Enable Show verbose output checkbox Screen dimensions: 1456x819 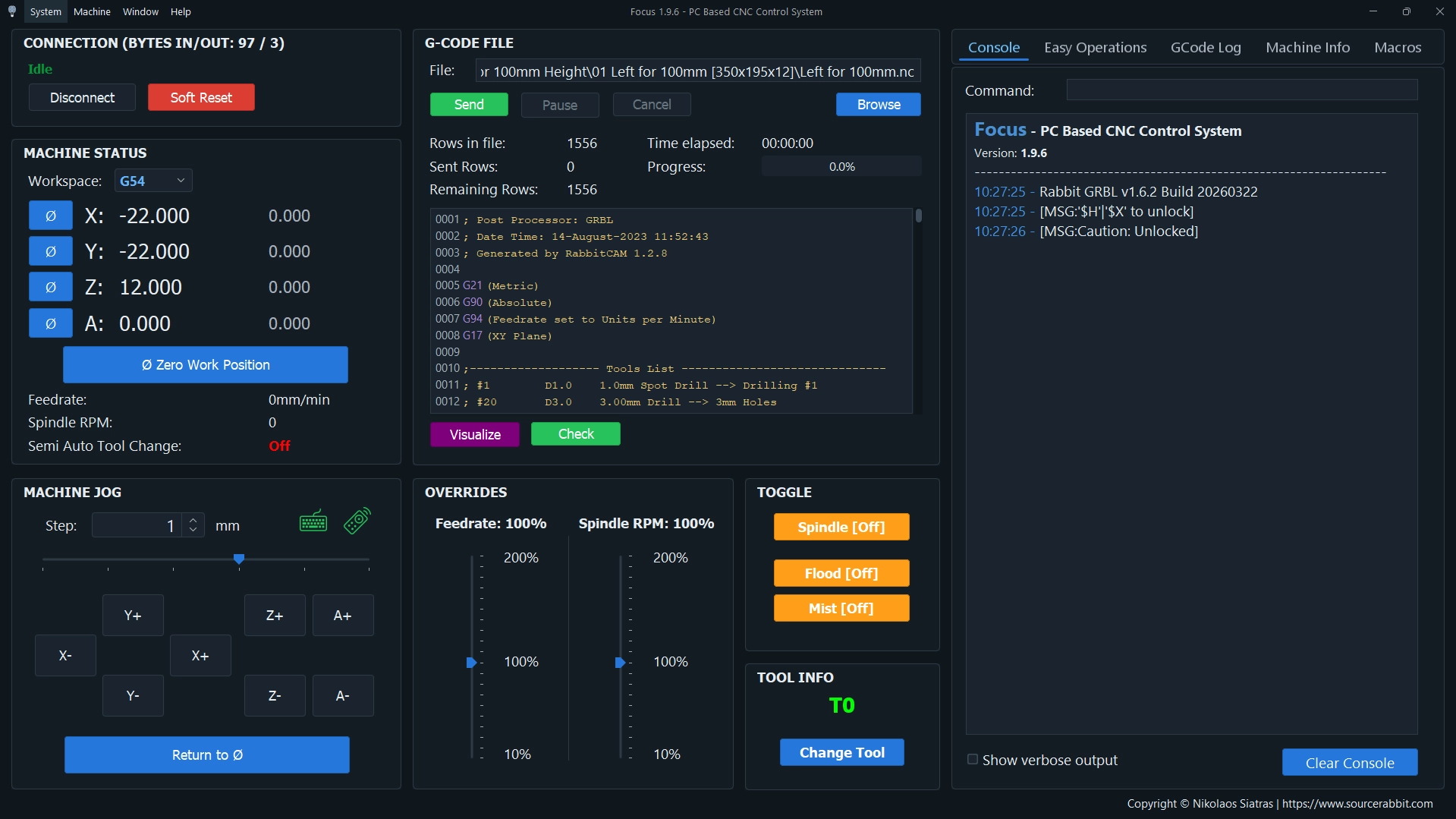point(973,760)
